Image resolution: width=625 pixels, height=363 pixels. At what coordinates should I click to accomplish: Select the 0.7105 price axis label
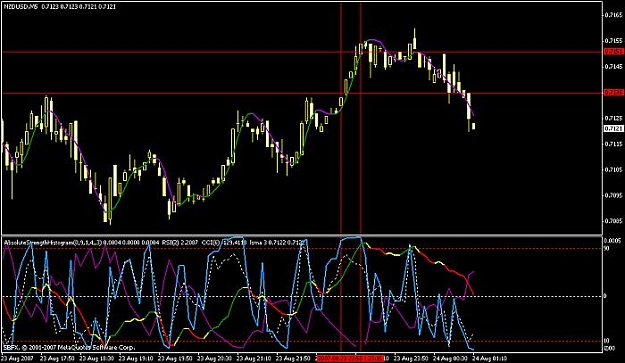(x=613, y=170)
